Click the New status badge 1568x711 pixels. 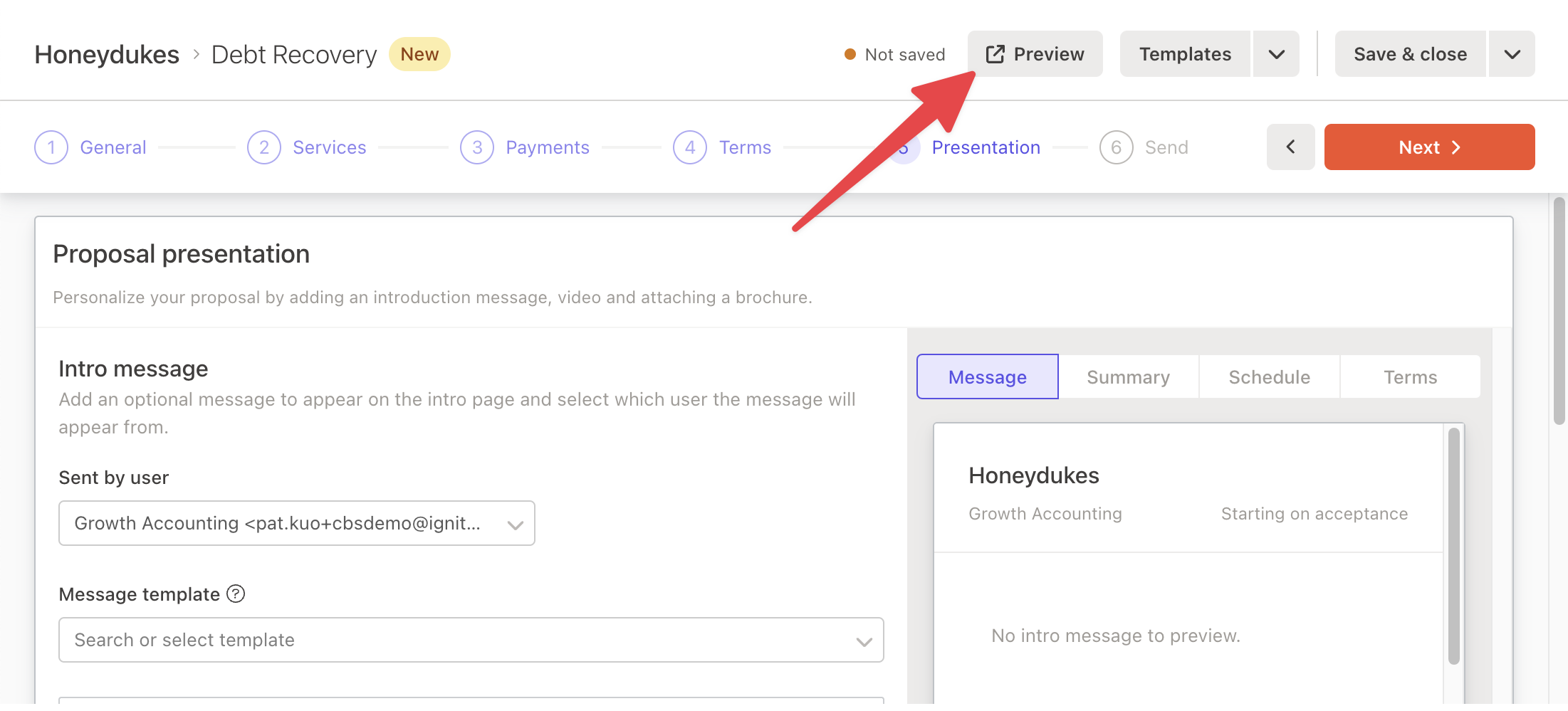coord(419,54)
